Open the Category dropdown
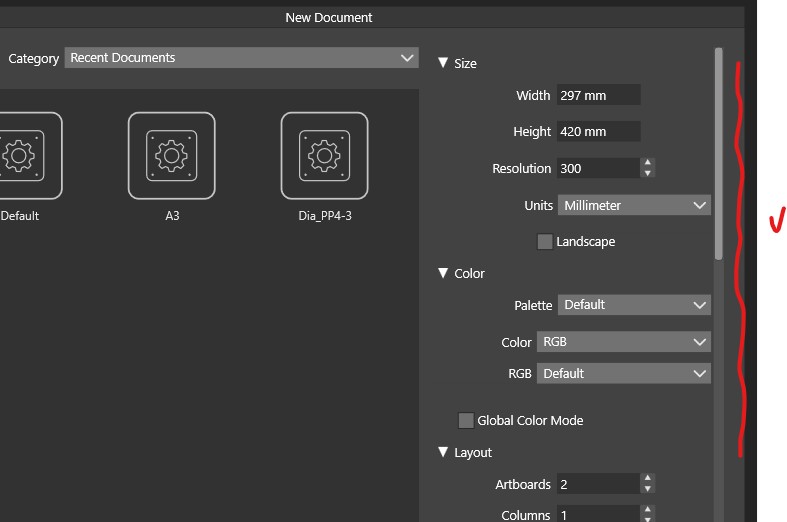The image size is (787, 522). point(241,58)
